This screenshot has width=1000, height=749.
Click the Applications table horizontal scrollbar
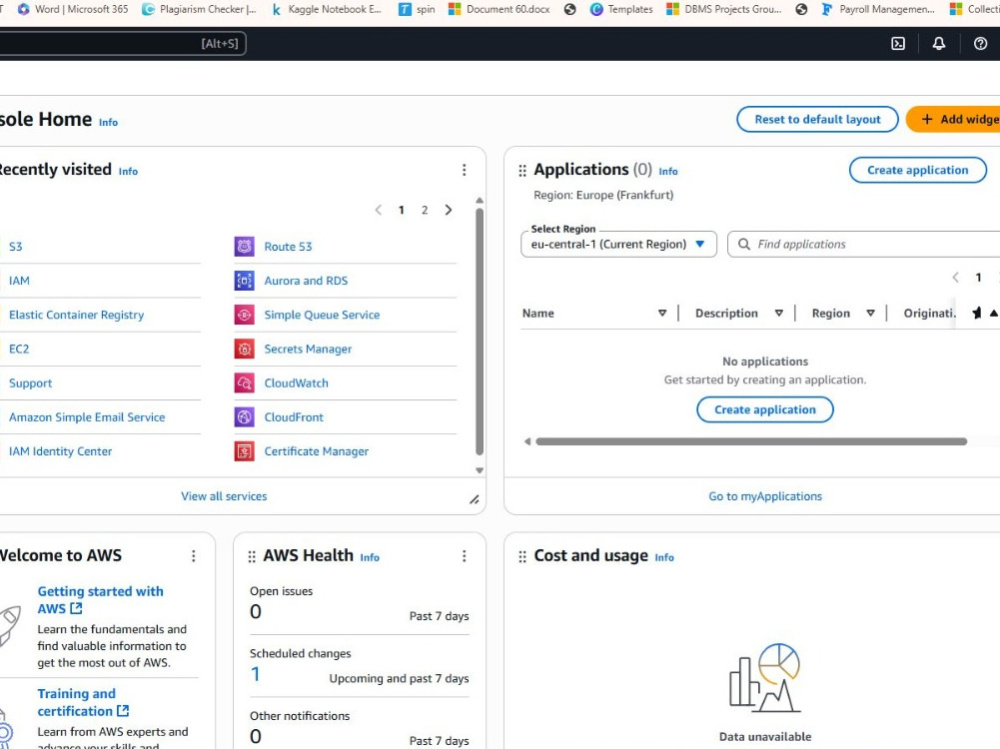(x=751, y=441)
